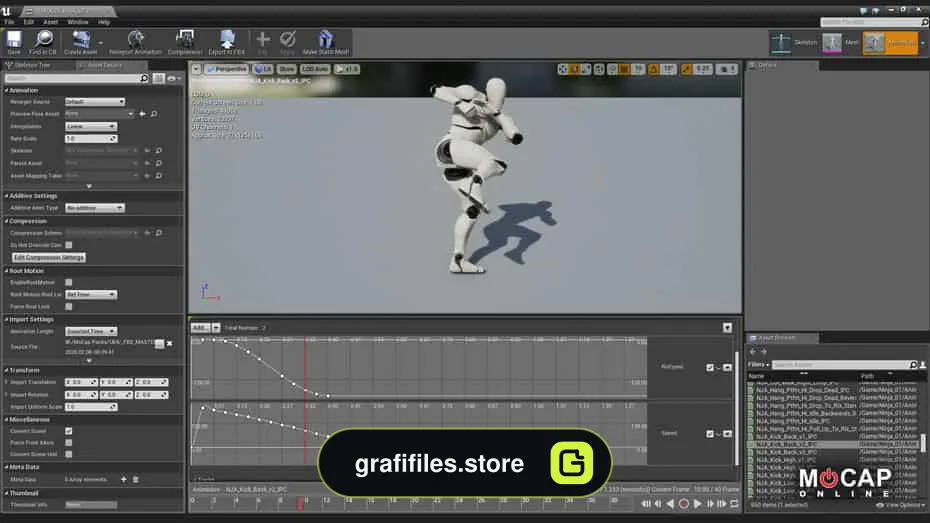Open the Window menu
The image size is (930, 523).
click(x=78, y=22)
